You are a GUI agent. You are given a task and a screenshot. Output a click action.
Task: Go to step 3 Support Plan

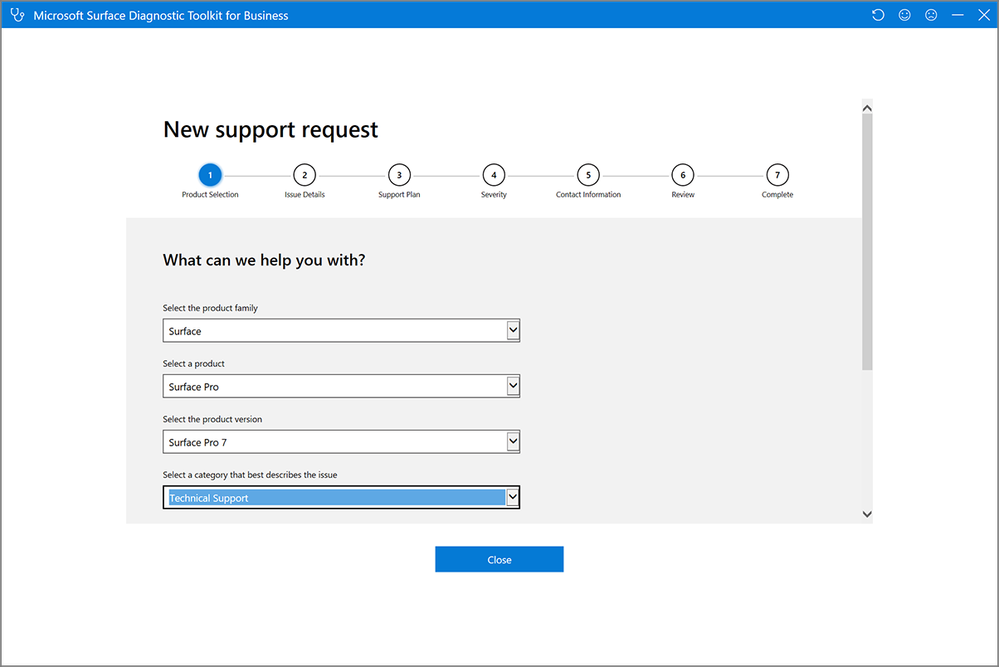[x=399, y=175]
